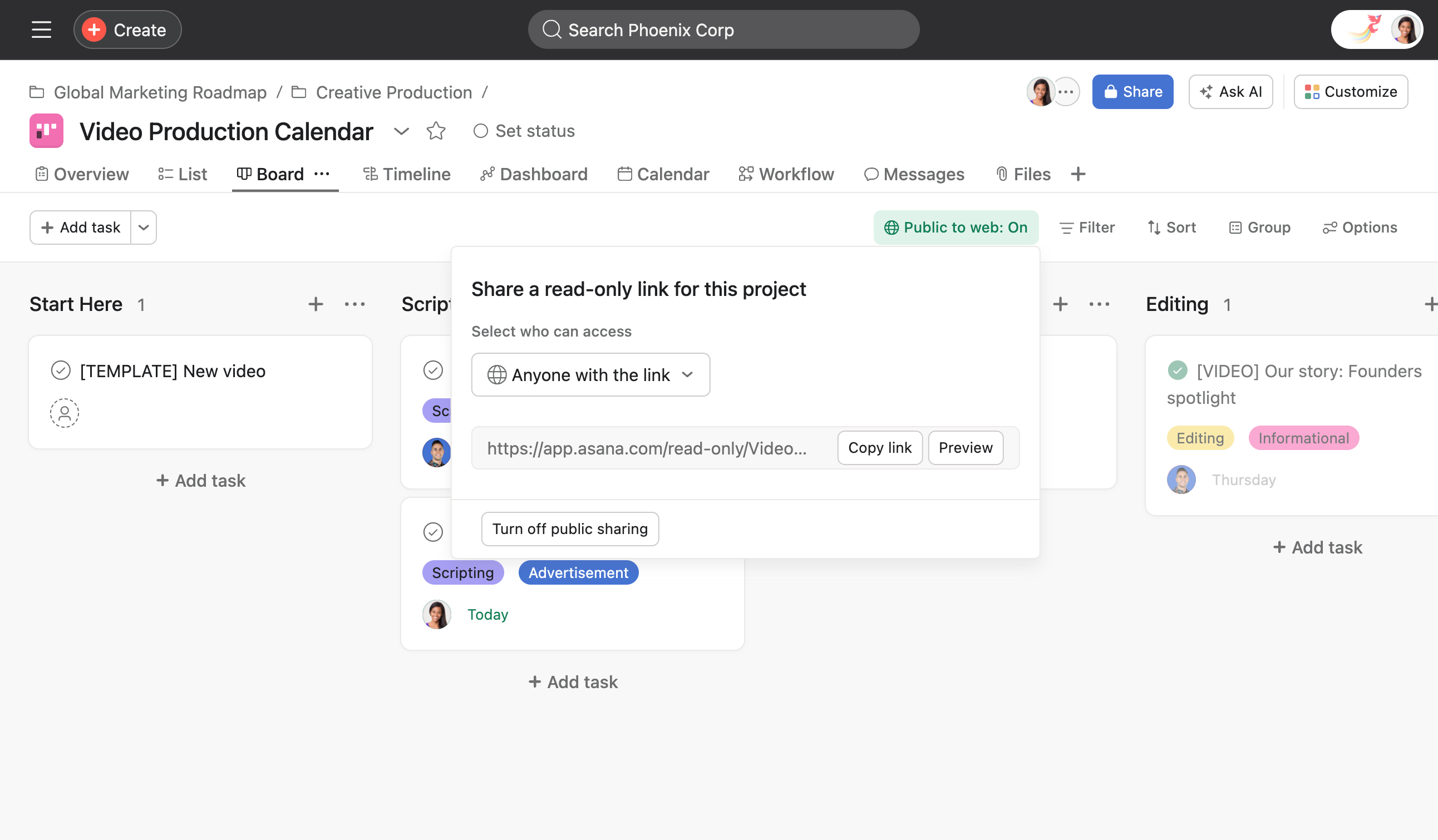
Task: Open the Workflow tab
Action: (x=786, y=174)
